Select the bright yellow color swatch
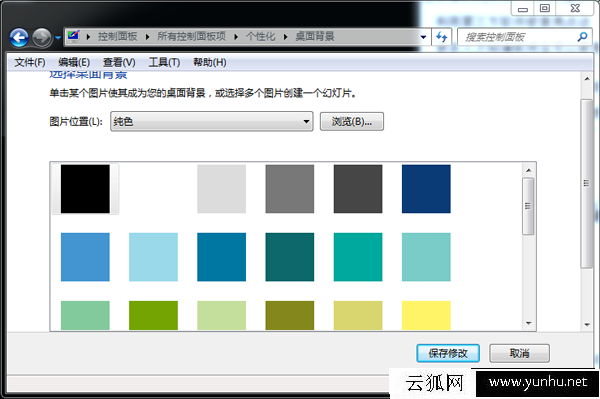Viewport: 600px width, 399px height. point(426,316)
